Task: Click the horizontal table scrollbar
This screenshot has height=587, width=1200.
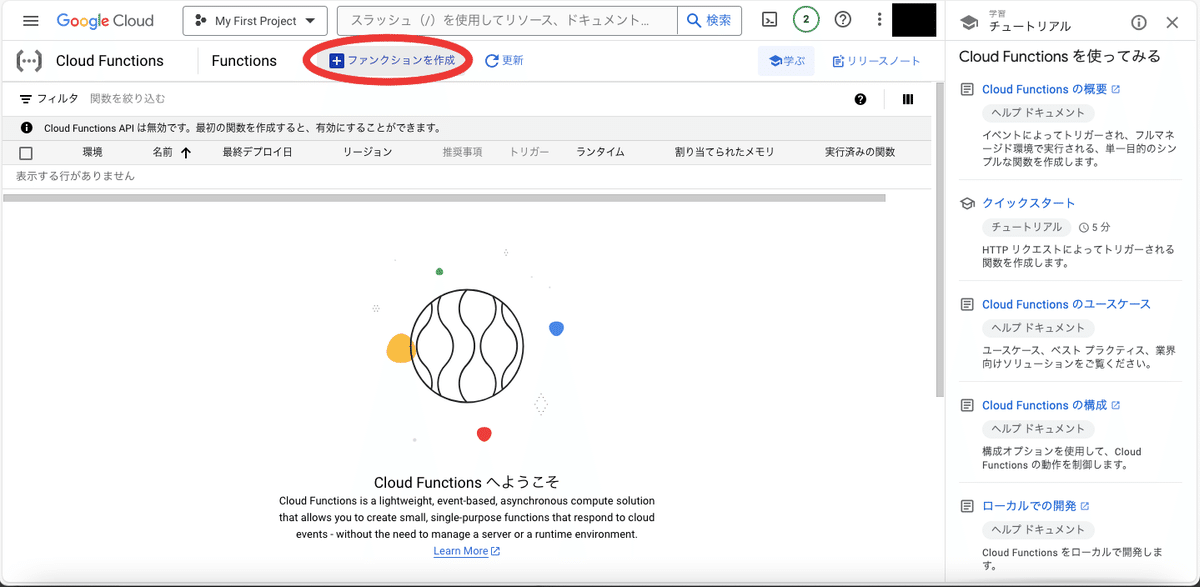Action: 444,198
